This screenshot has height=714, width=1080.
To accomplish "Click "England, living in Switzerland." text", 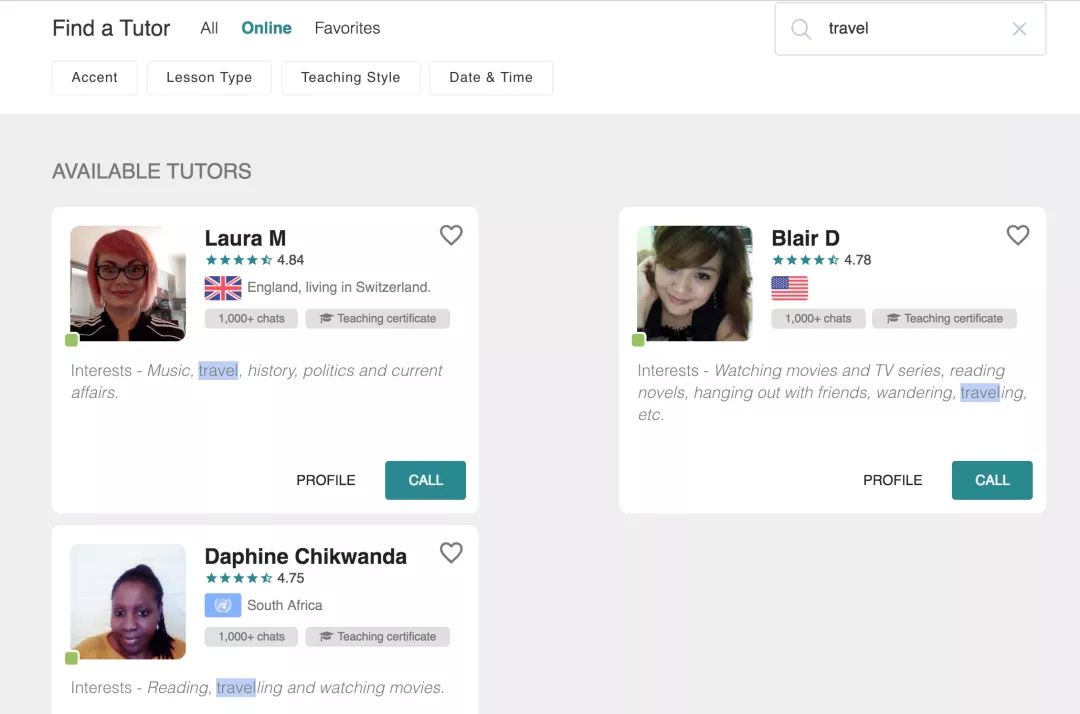I will point(339,287).
